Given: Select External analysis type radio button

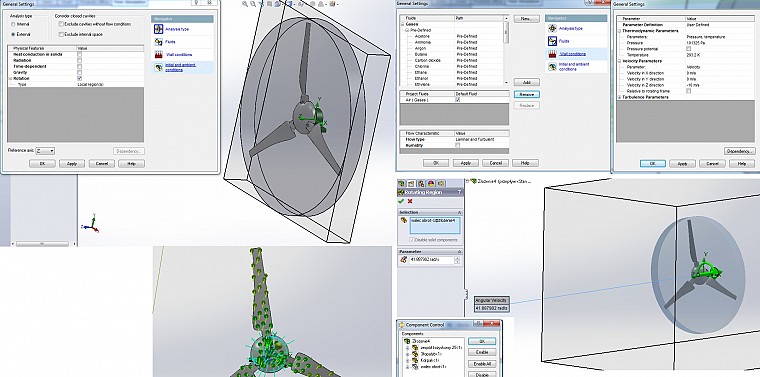Looking at the screenshot, I should pyautogui.click(x=13, y=34).
